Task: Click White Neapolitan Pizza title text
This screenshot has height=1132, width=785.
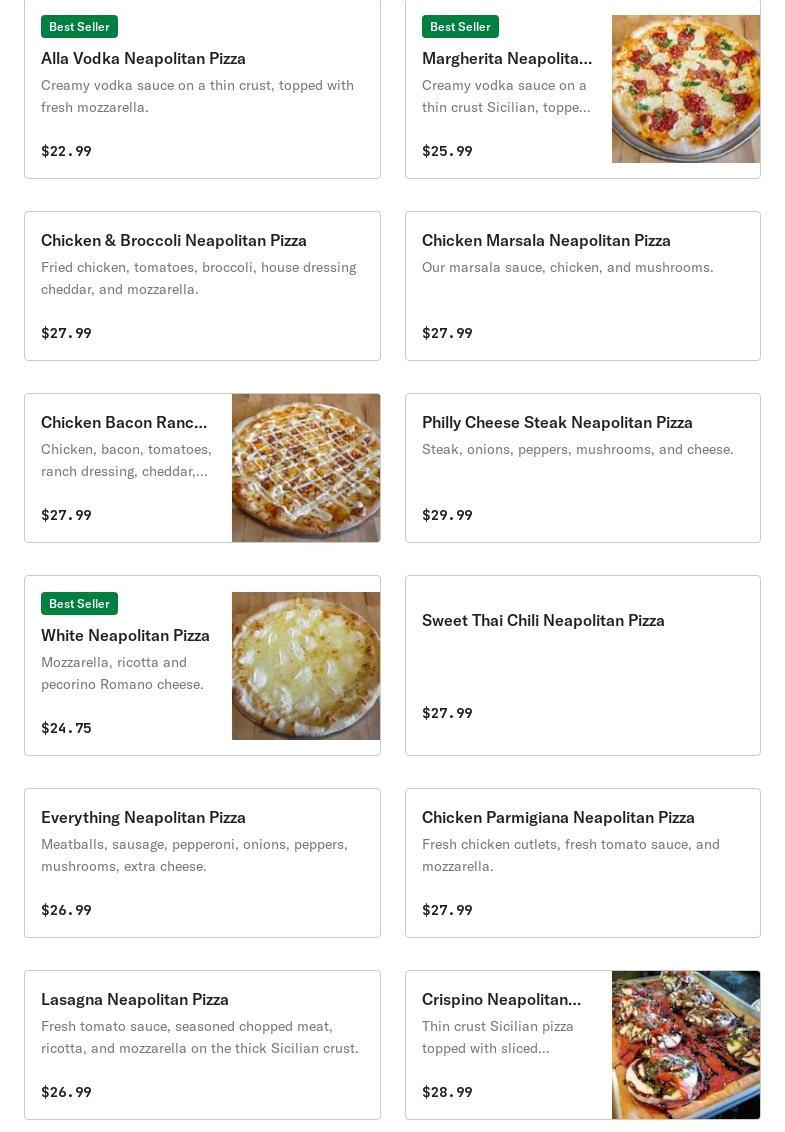Action: point(125,635)
